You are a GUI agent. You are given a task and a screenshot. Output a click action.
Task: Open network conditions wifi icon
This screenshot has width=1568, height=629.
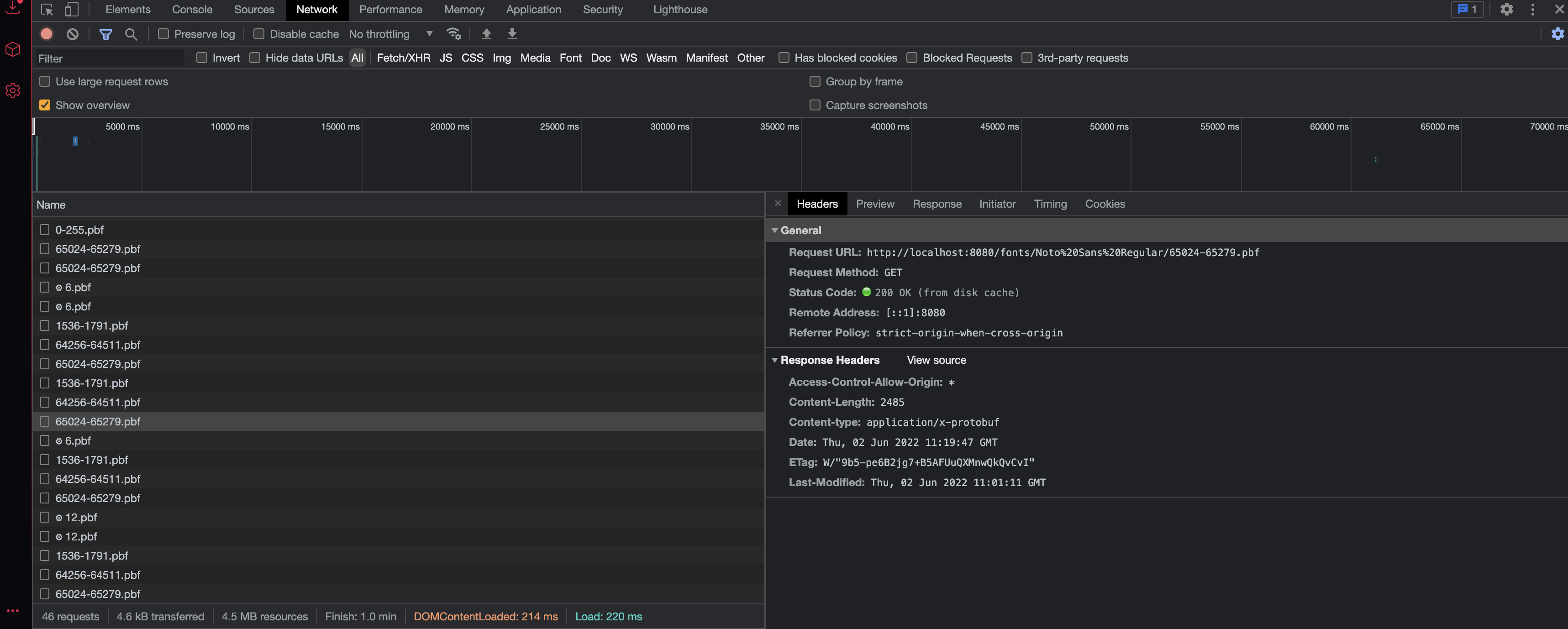tap(453, 34)
